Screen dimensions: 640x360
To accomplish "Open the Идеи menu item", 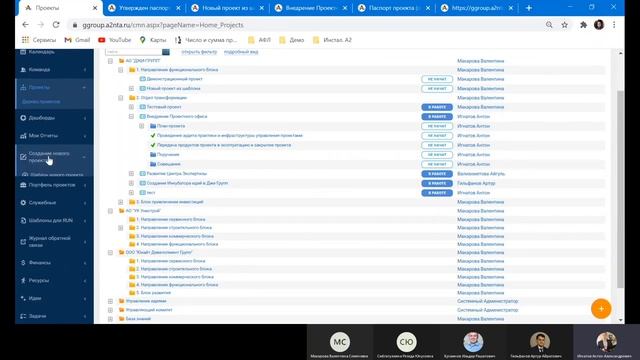I will pyautogui.click(x=35, y=298).
